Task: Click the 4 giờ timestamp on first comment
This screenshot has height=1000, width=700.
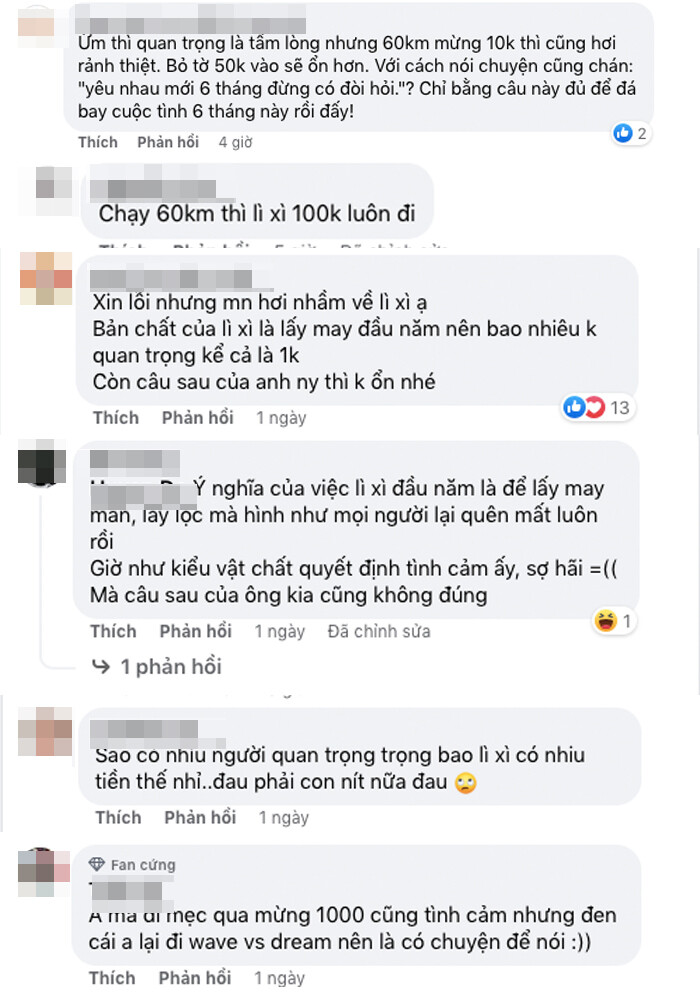Action: [x=235, y=142]
